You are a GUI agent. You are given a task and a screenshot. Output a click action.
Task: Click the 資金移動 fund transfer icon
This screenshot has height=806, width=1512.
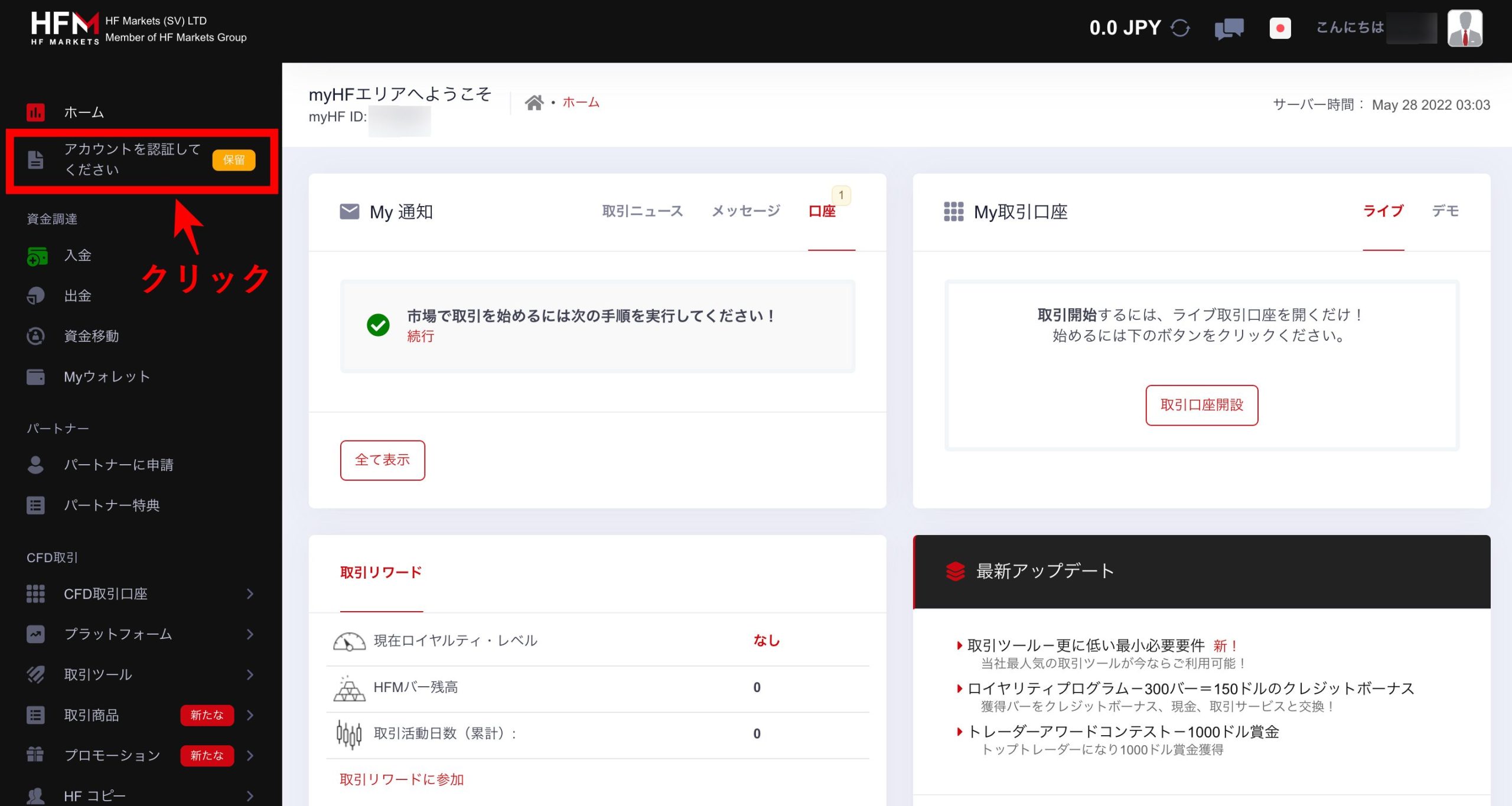36,336
